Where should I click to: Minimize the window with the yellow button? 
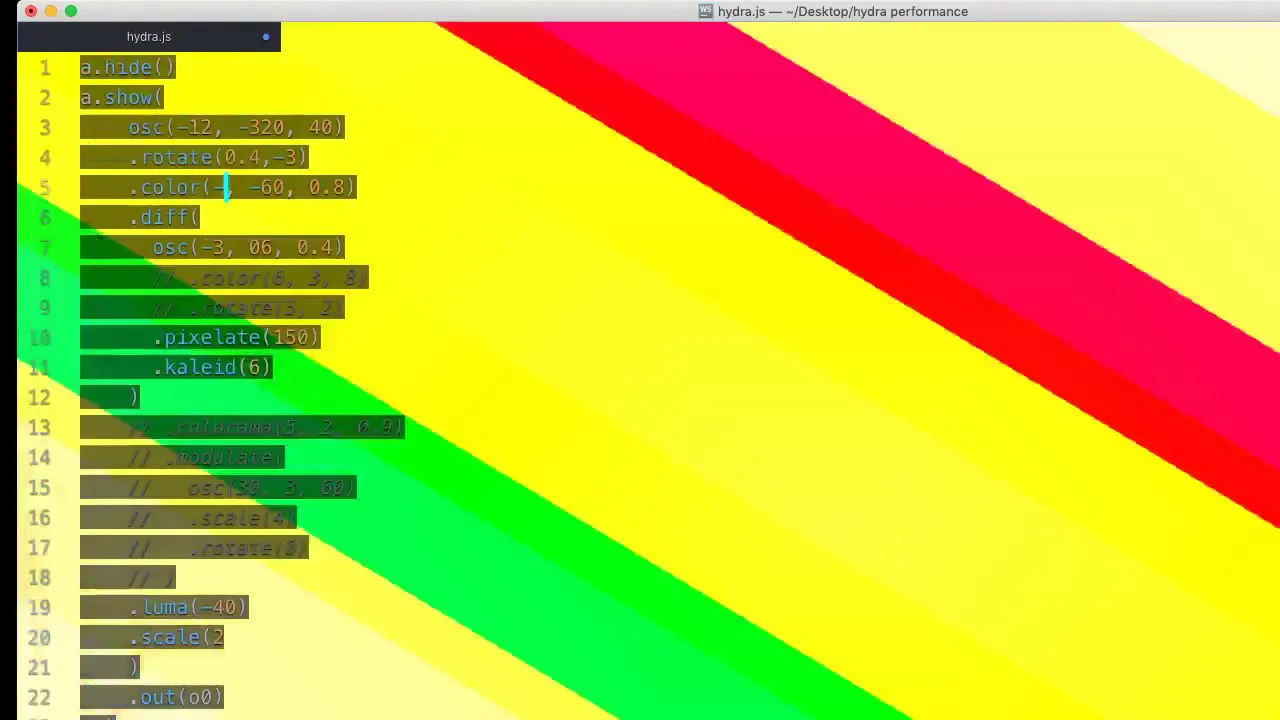pyautogui.click(x=51, y=11)
